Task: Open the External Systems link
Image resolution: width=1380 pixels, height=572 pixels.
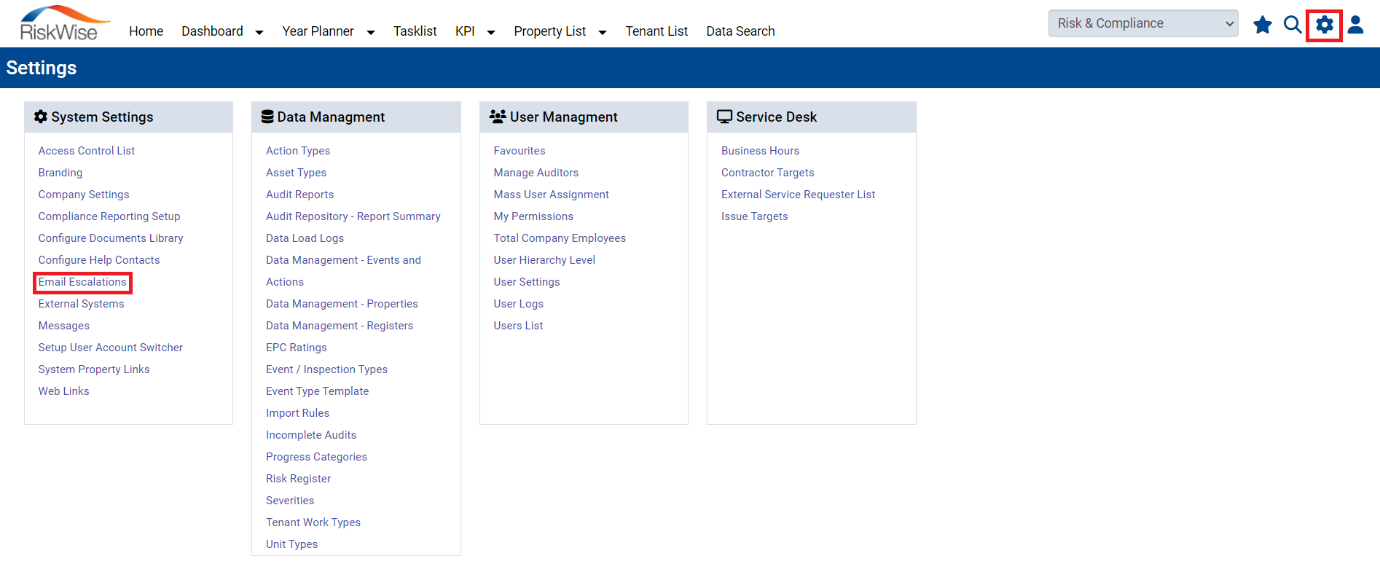Action: pyautogui.click(x=81, y=304)
